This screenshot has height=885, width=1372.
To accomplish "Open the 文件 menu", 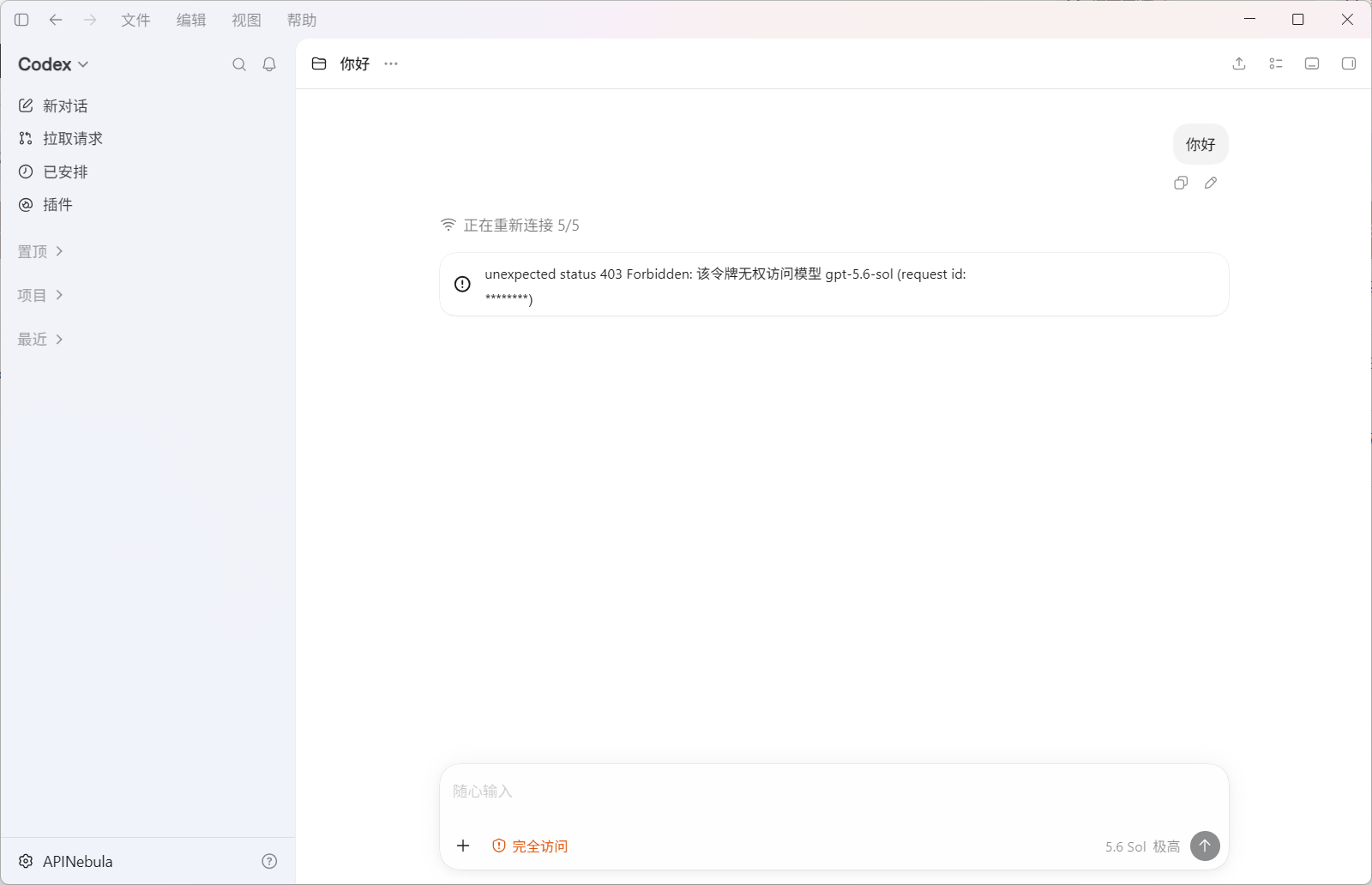I will tap(135, 20).
